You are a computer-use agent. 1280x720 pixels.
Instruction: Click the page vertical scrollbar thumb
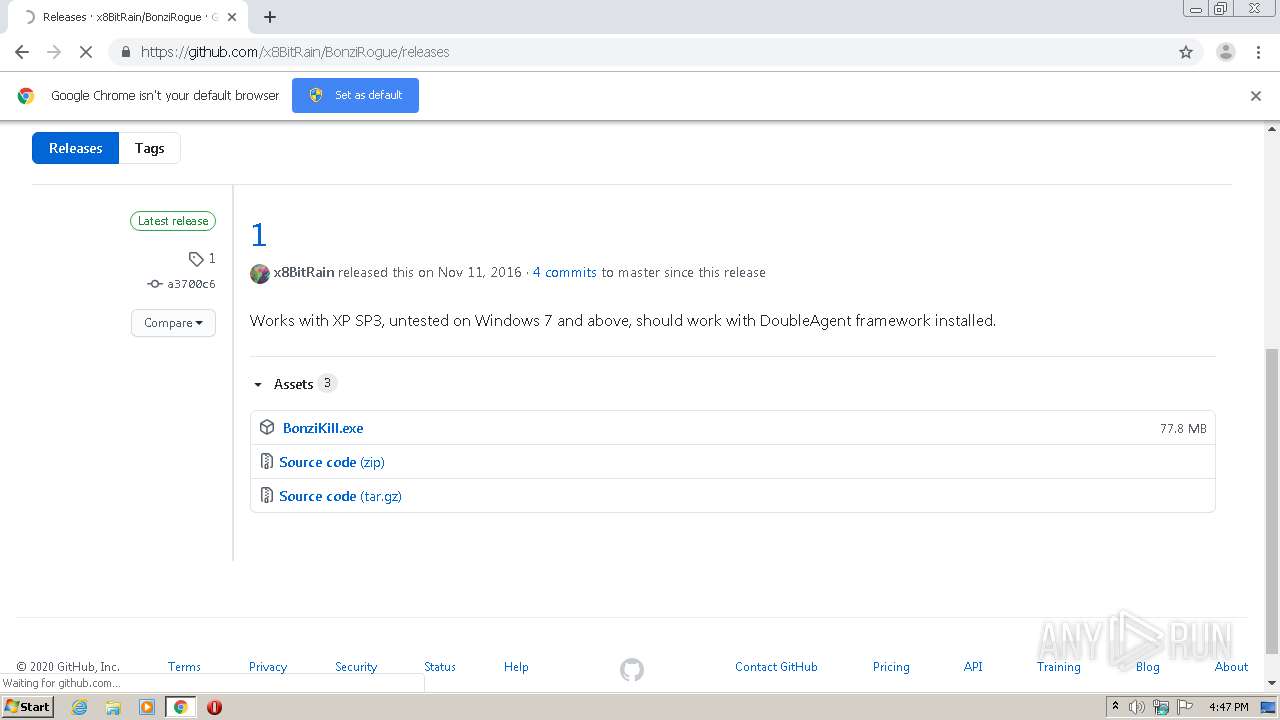tap(1272, 500)
